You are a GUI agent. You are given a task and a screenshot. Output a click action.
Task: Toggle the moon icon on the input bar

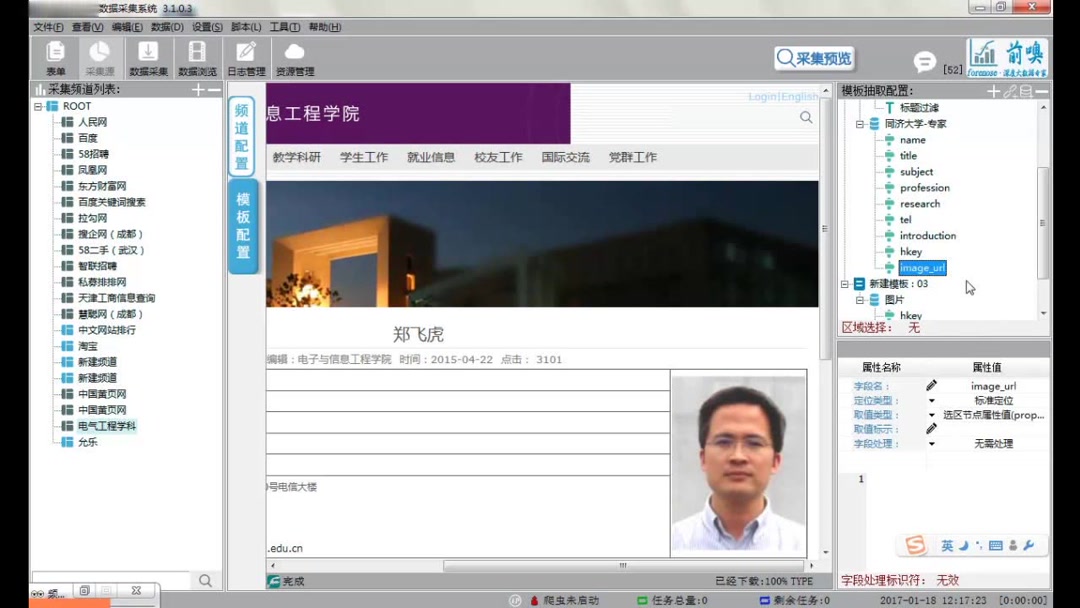click(x=962, y=545)
